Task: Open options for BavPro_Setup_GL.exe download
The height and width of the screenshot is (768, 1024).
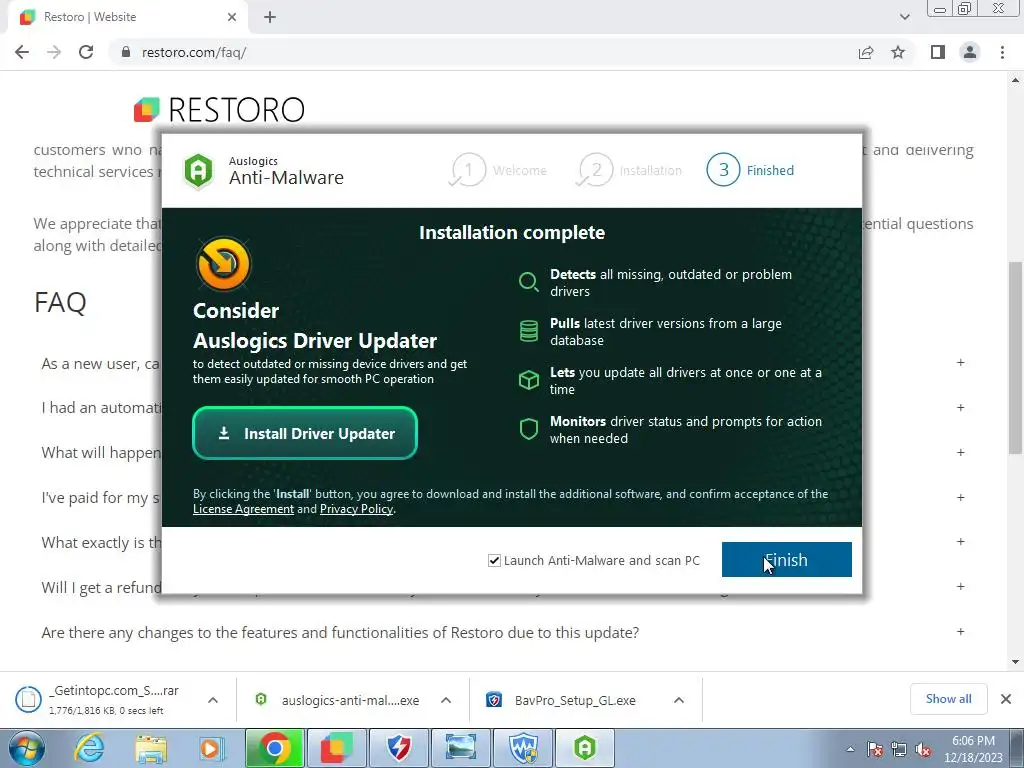Action: click(679, 700)
